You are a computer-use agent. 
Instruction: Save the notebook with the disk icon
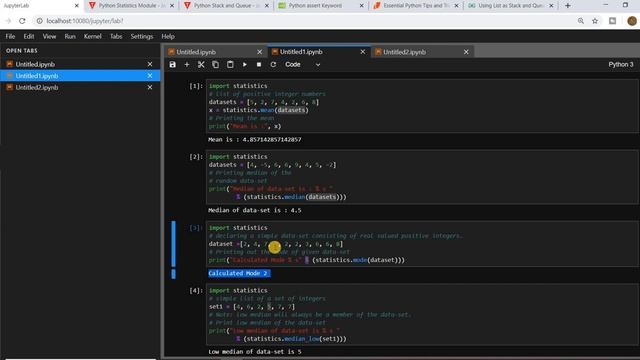173,64
